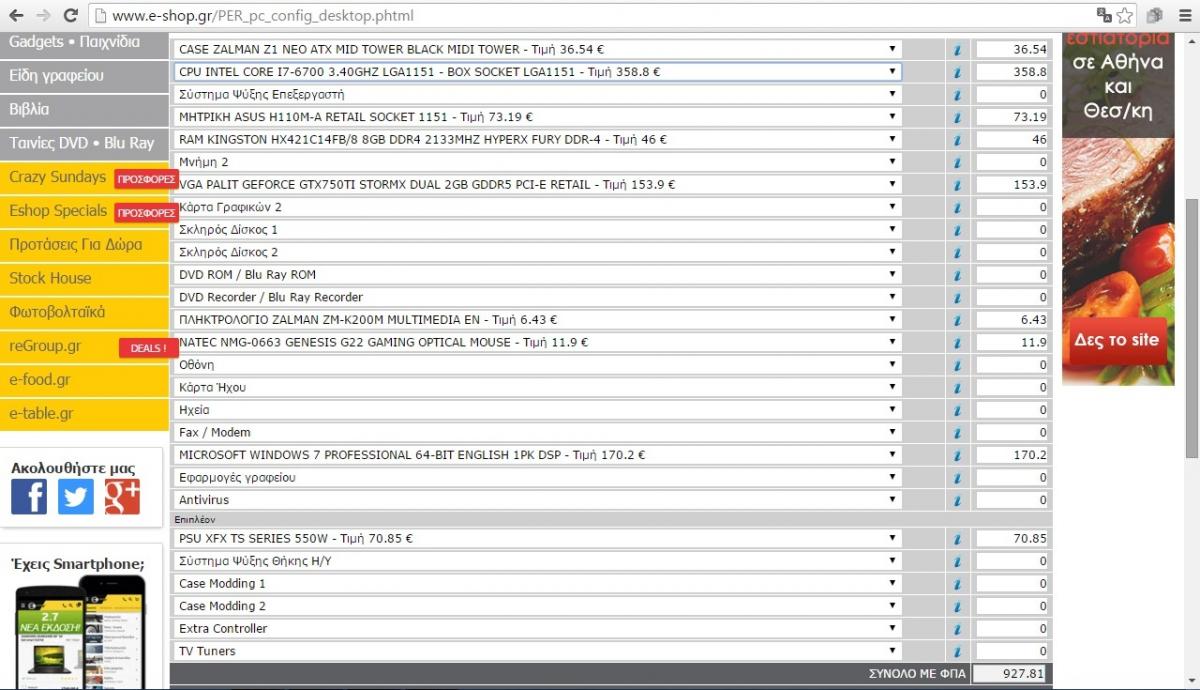Click the 927.81 total with VAT field
Viewport: 1200px width, 690px height.
click(1009, 674)
